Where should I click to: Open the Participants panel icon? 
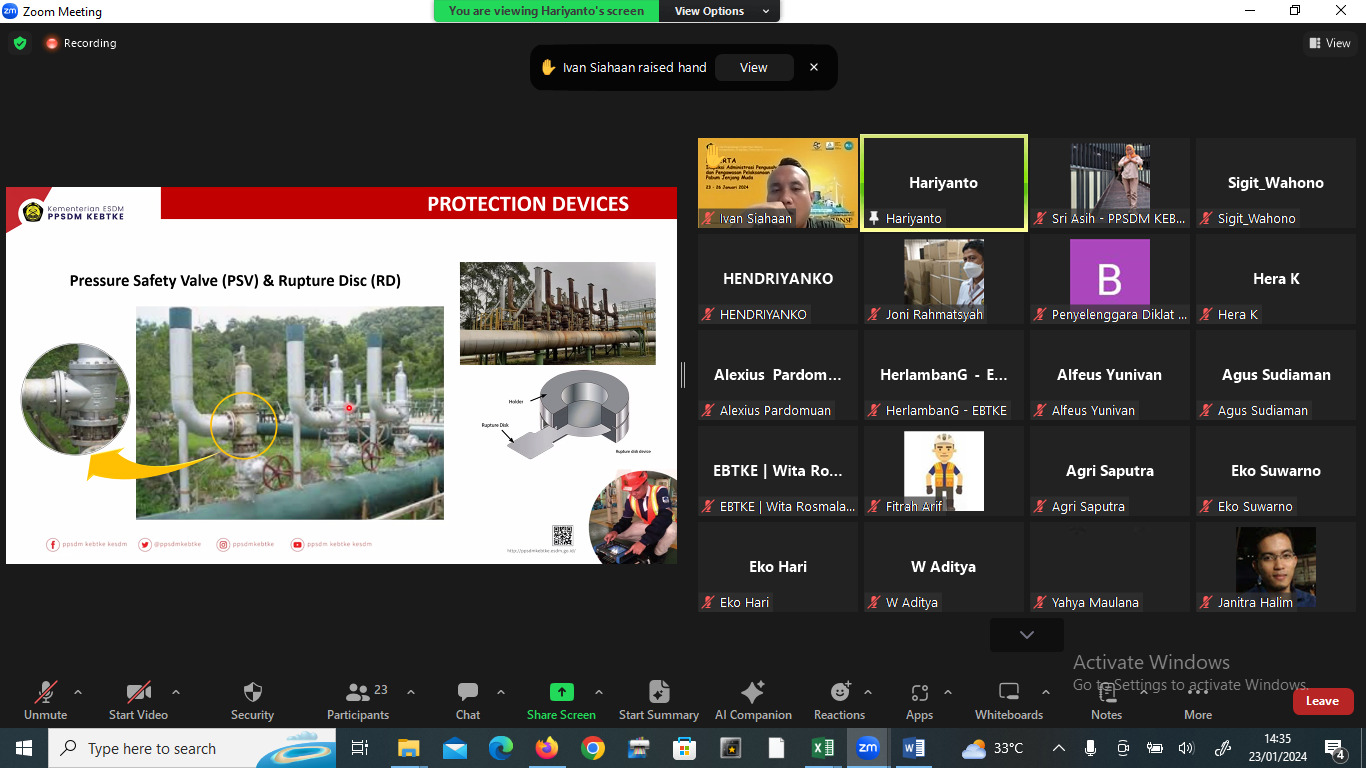(x=357, y=692)
